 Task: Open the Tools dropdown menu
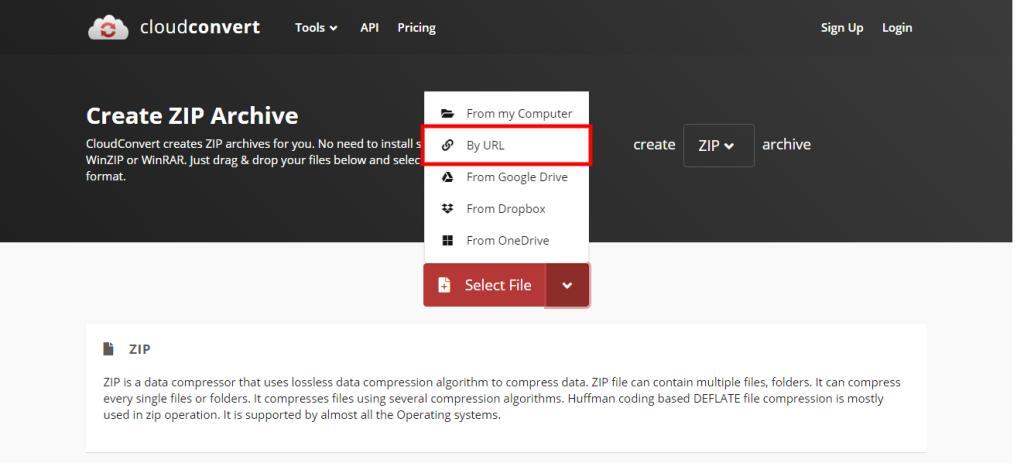[316, 27]
